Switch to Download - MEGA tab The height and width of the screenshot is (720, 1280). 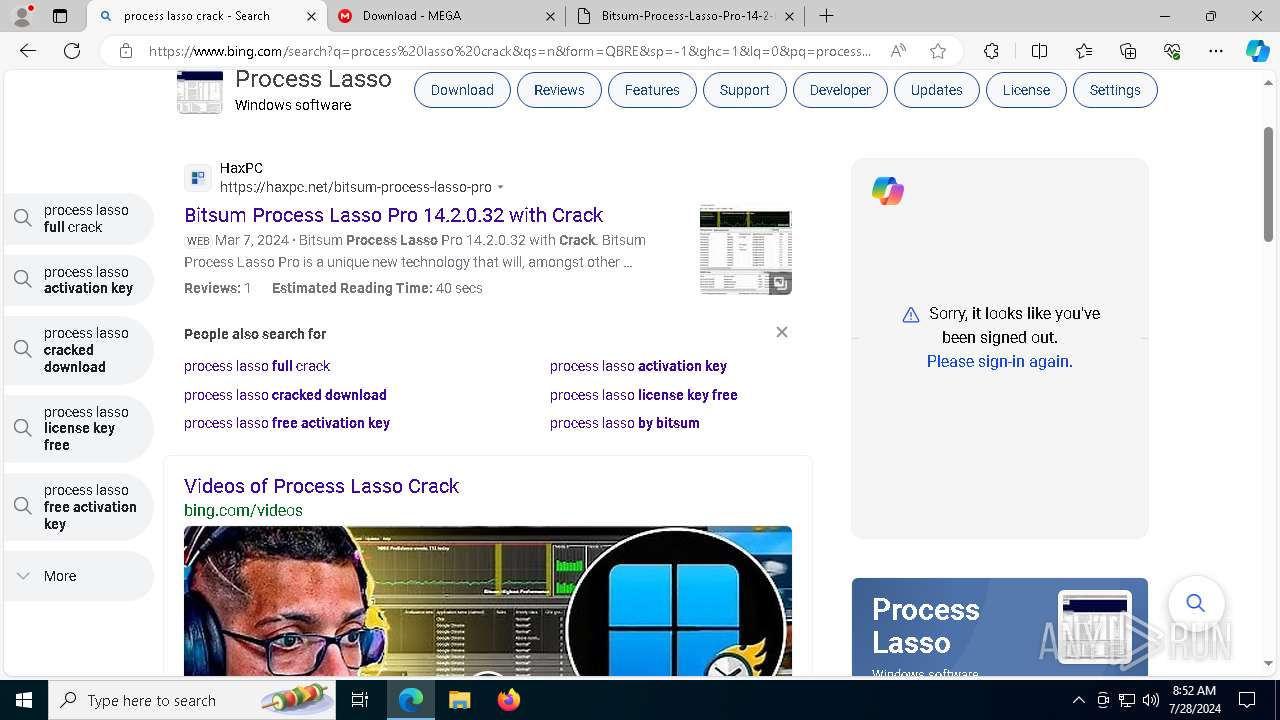[x=446, y=16]
